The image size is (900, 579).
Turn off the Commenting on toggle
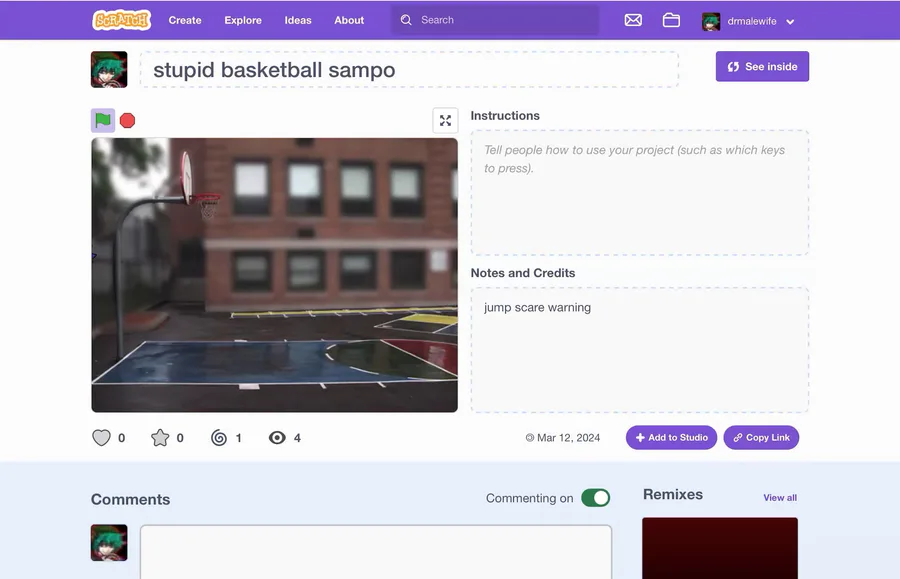click(595, 498)
